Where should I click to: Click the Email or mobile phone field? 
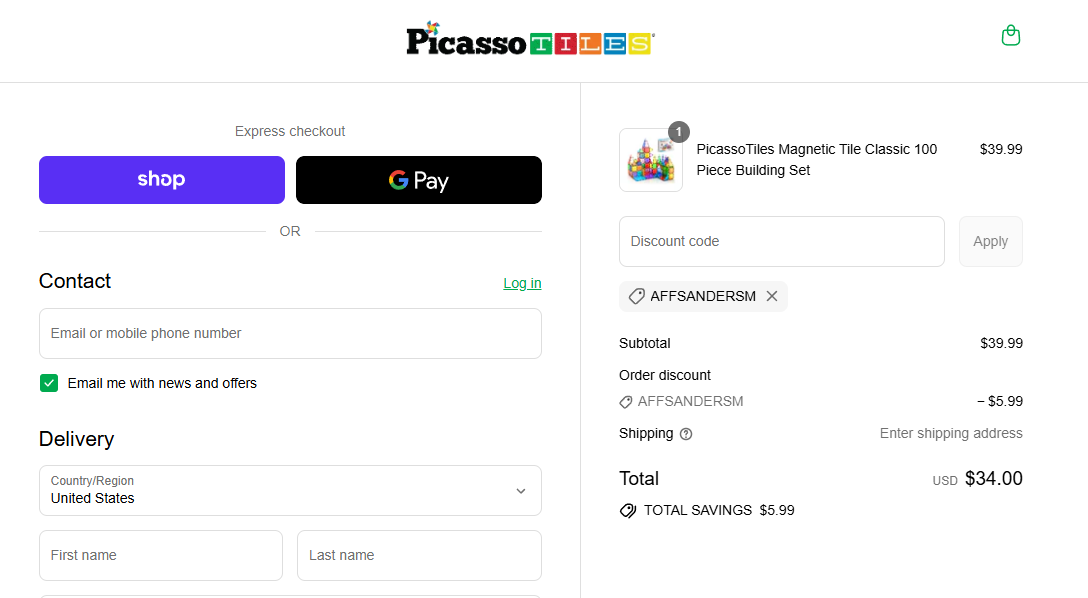(x=290, y=333)
